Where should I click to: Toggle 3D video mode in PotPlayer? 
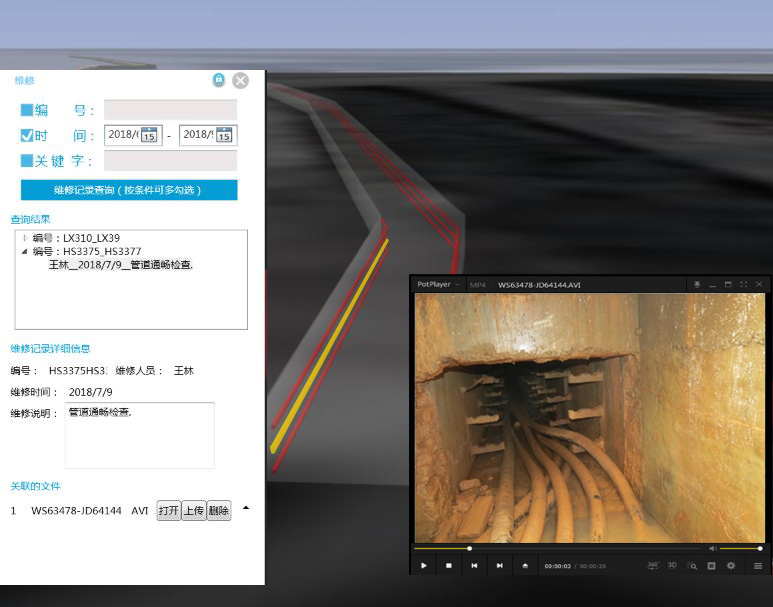672,566
